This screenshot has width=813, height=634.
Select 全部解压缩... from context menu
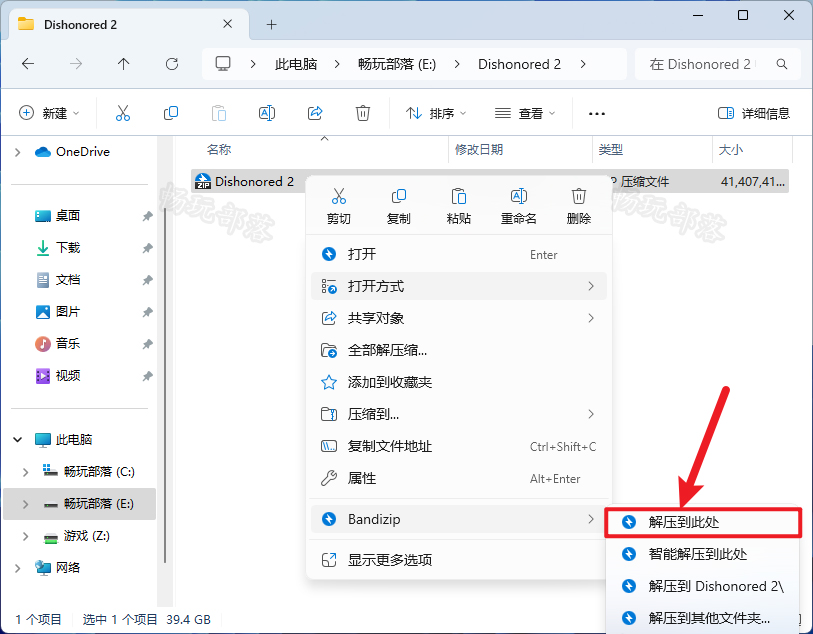point(459,350)
